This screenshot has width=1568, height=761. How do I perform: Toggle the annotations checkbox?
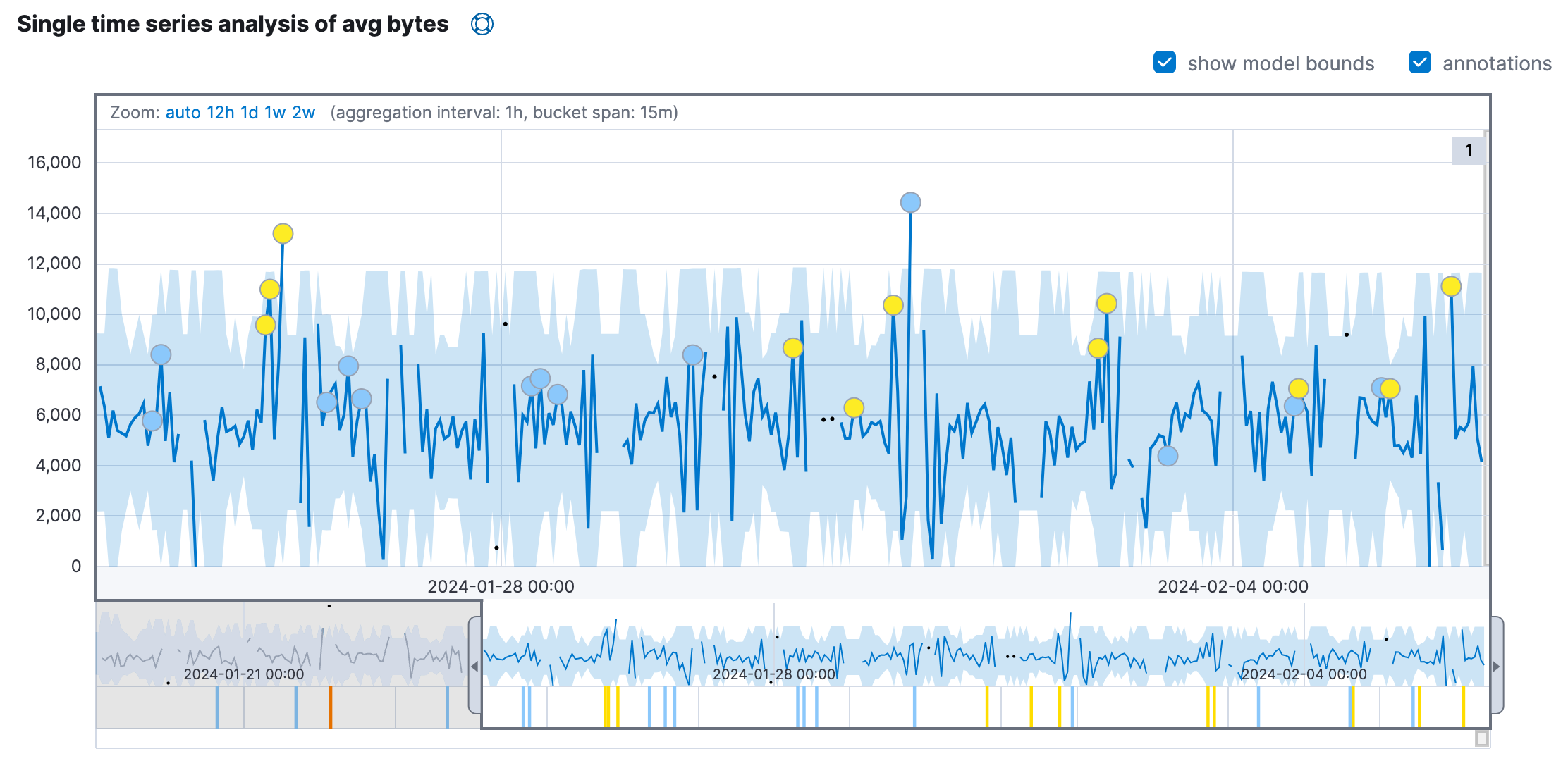click(1420, 62)
